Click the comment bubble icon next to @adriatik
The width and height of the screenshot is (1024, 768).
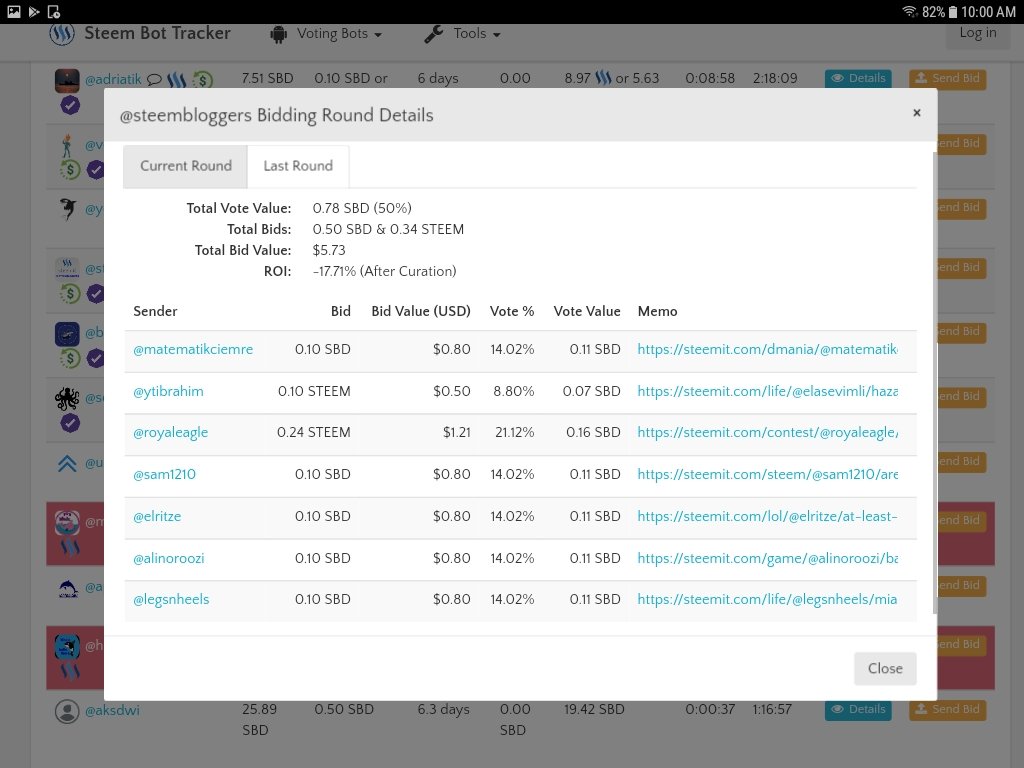[x=154, y=80]
